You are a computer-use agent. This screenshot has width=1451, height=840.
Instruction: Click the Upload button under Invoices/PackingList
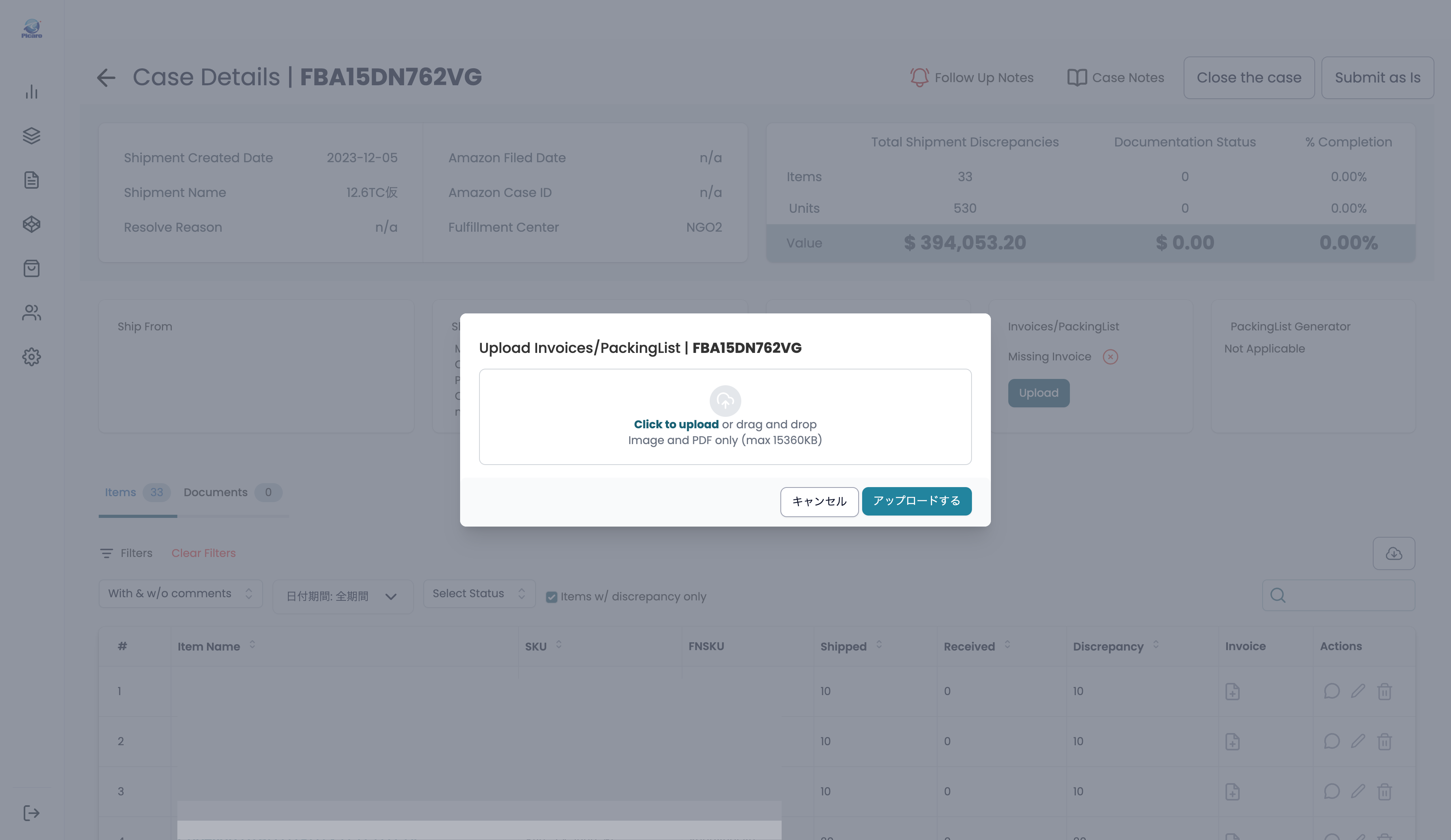1038,393
